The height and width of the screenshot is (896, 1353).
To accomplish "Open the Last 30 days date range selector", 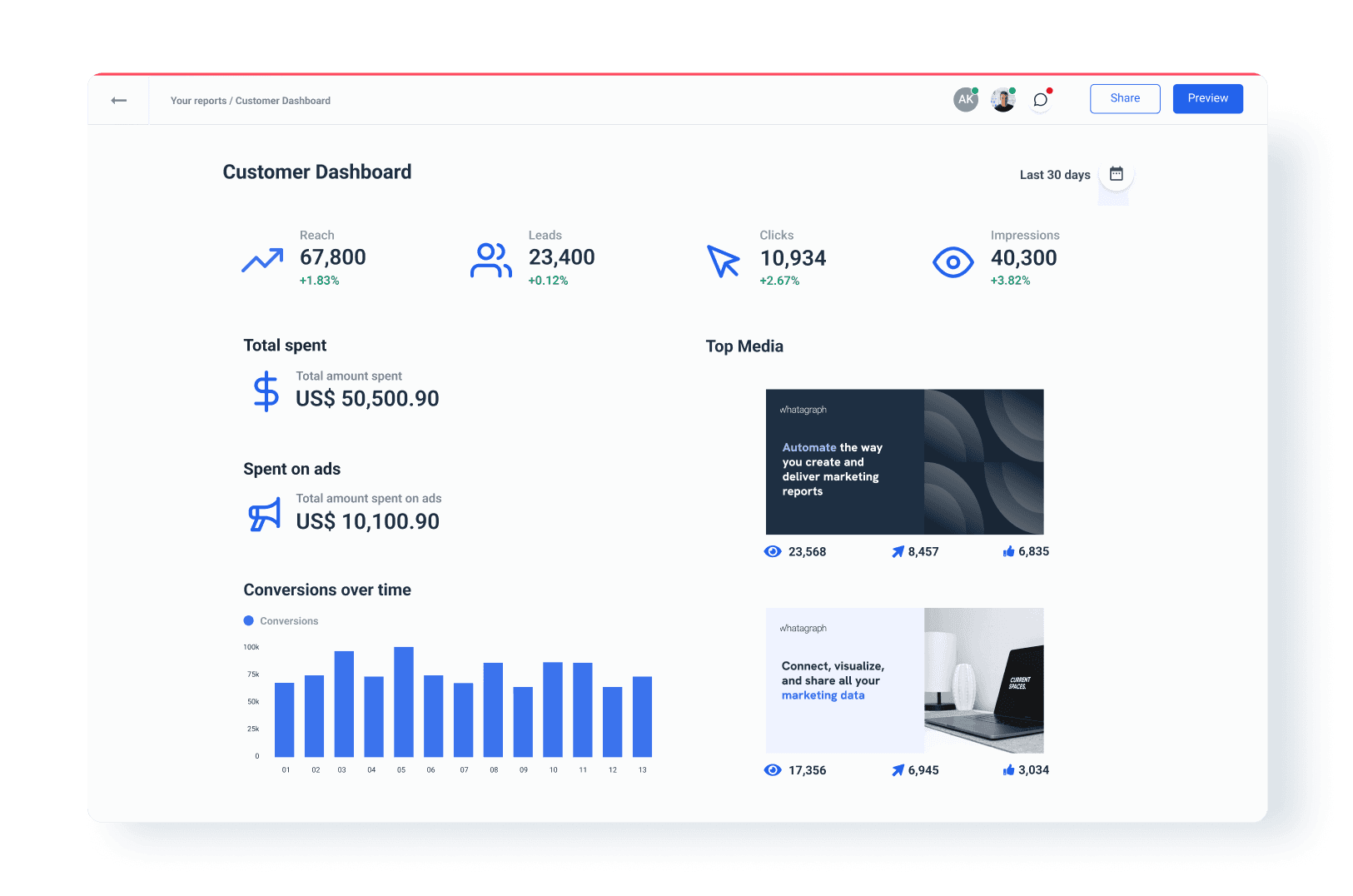I will click(1054, 175).
